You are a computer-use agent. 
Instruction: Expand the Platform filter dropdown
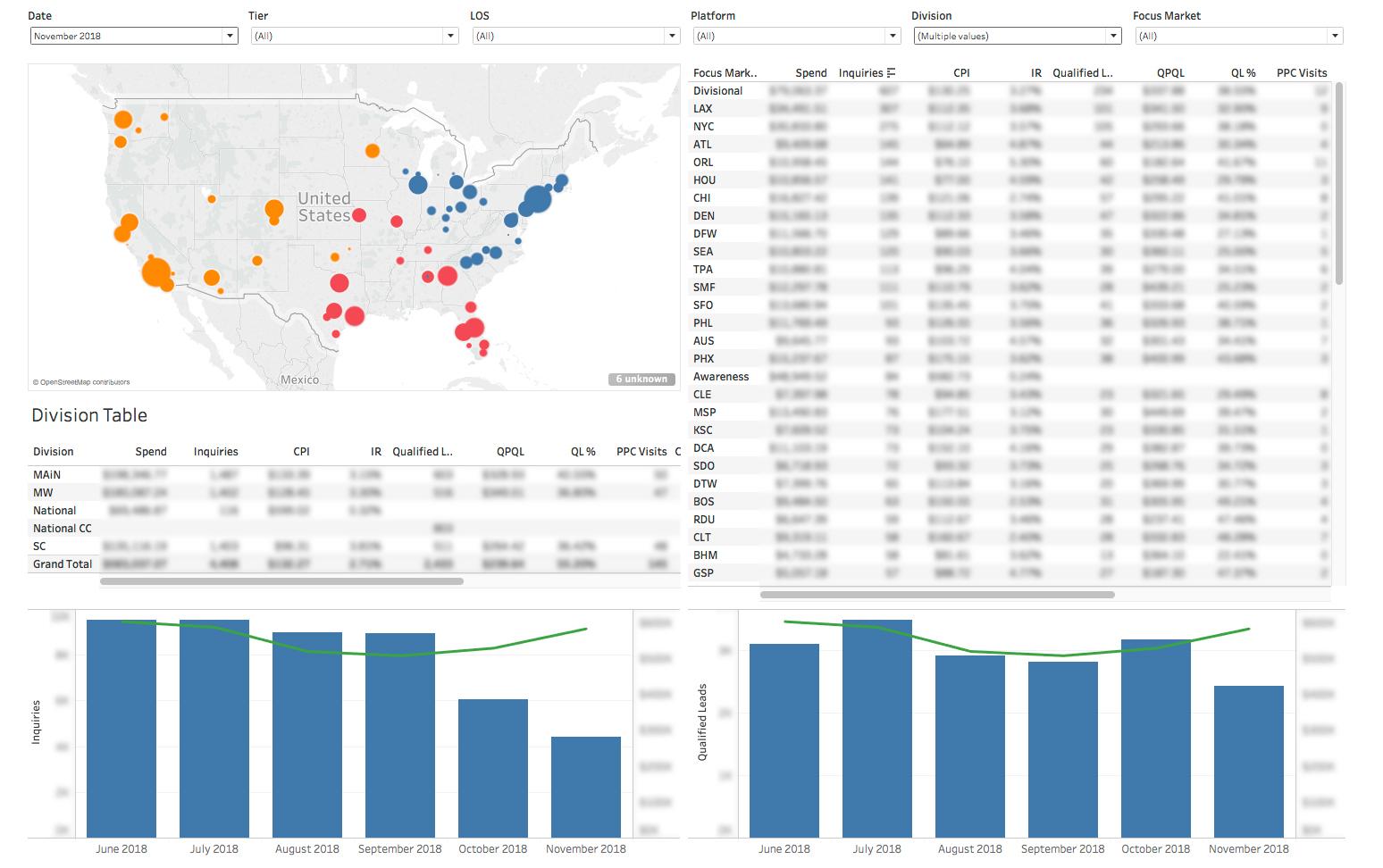click(892, 36)
